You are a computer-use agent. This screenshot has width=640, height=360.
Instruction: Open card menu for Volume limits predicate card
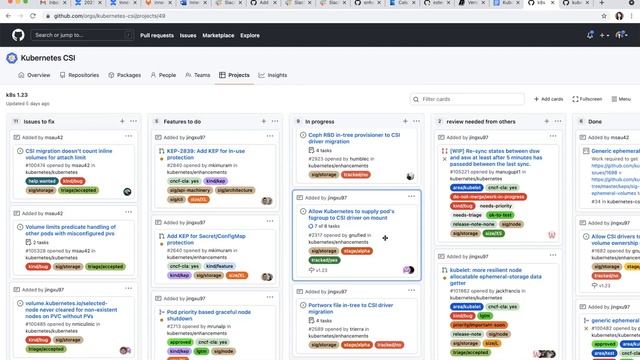[129, 212]
